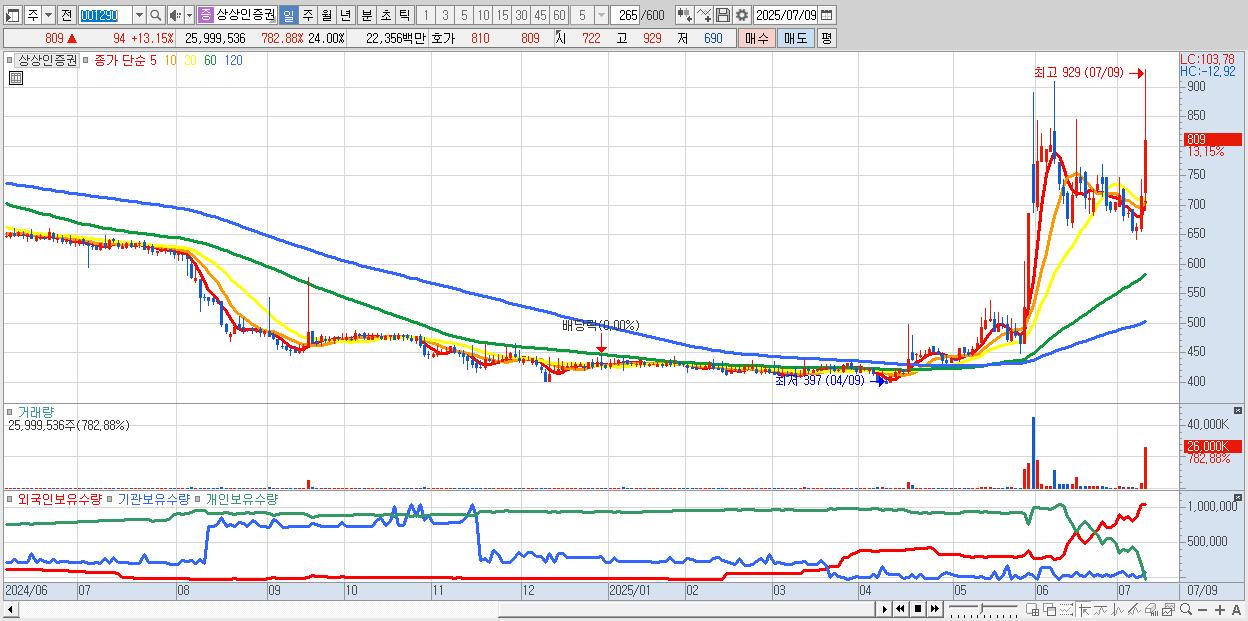
Task: Click the stock code field 001290
Action: click(105, 15)
